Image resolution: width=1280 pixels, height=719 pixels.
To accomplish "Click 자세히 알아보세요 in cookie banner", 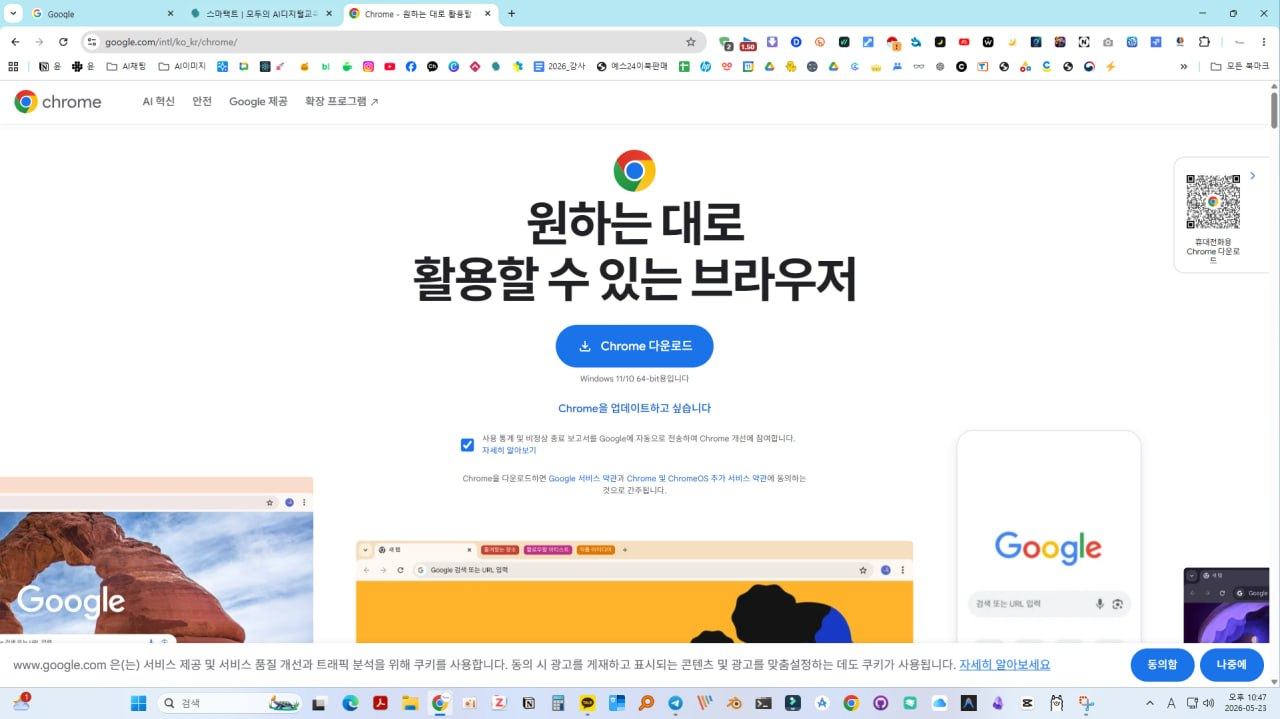I will pos(1004,665).
